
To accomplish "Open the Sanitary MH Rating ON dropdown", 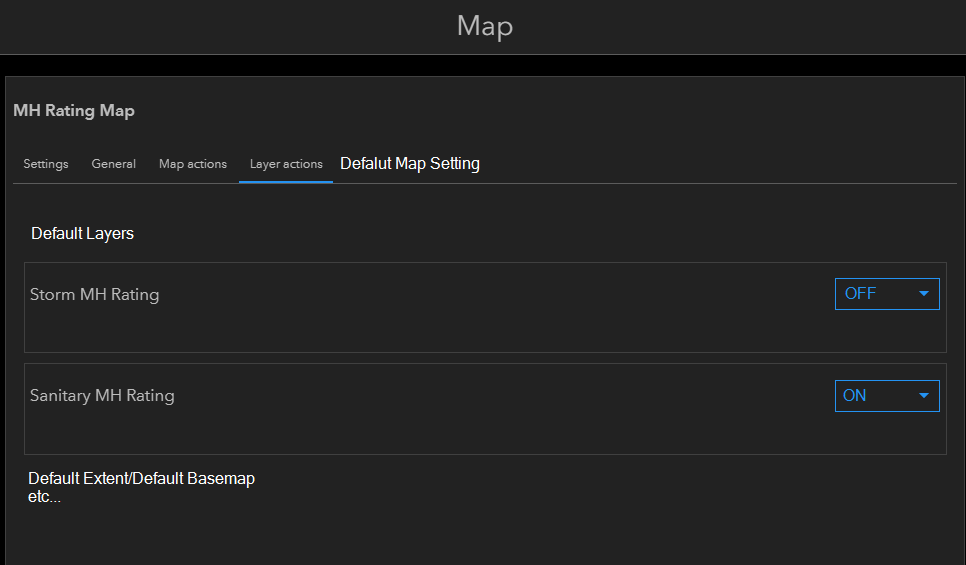I will point(887,396).
